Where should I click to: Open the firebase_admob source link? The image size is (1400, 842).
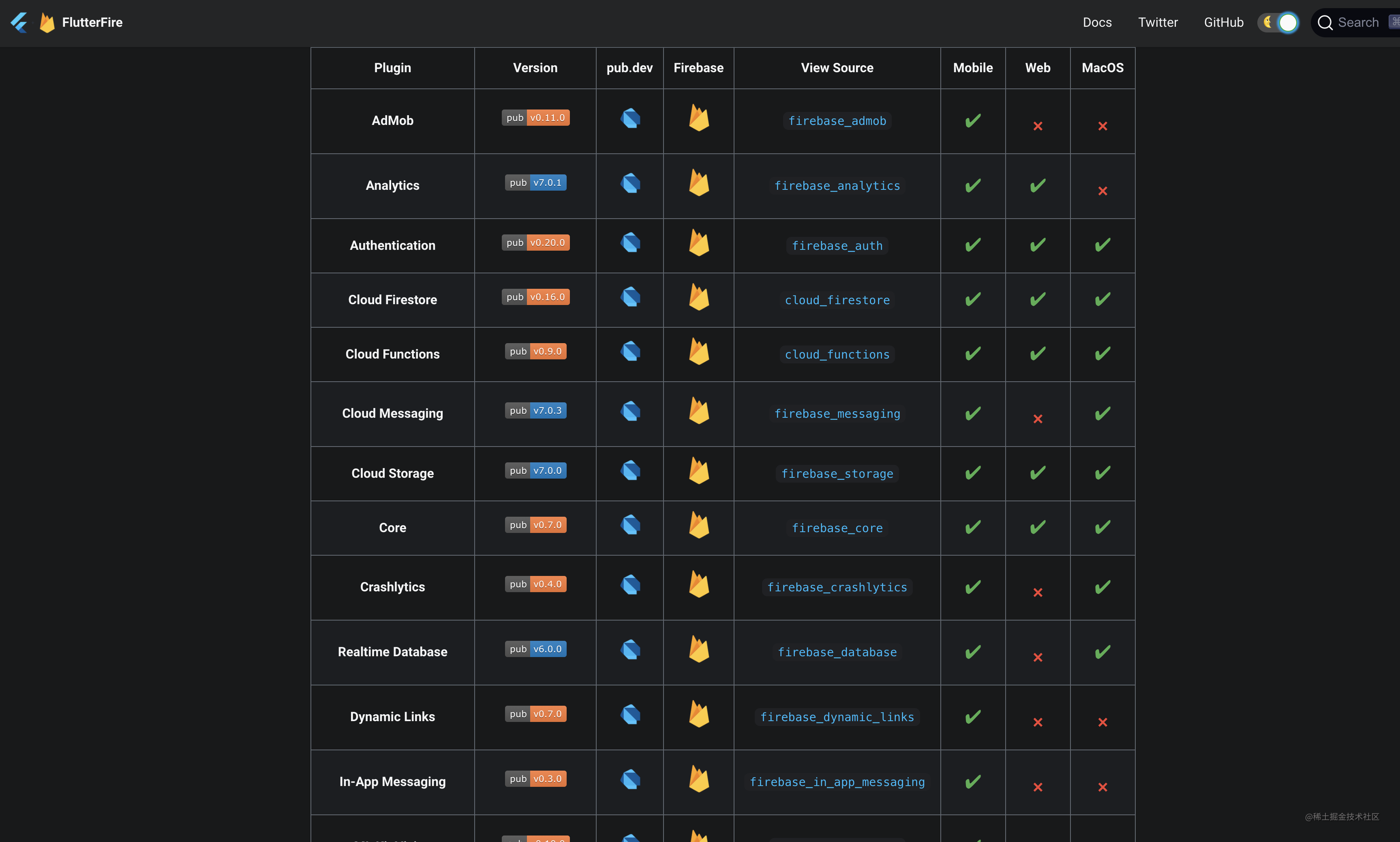[837, 121]
